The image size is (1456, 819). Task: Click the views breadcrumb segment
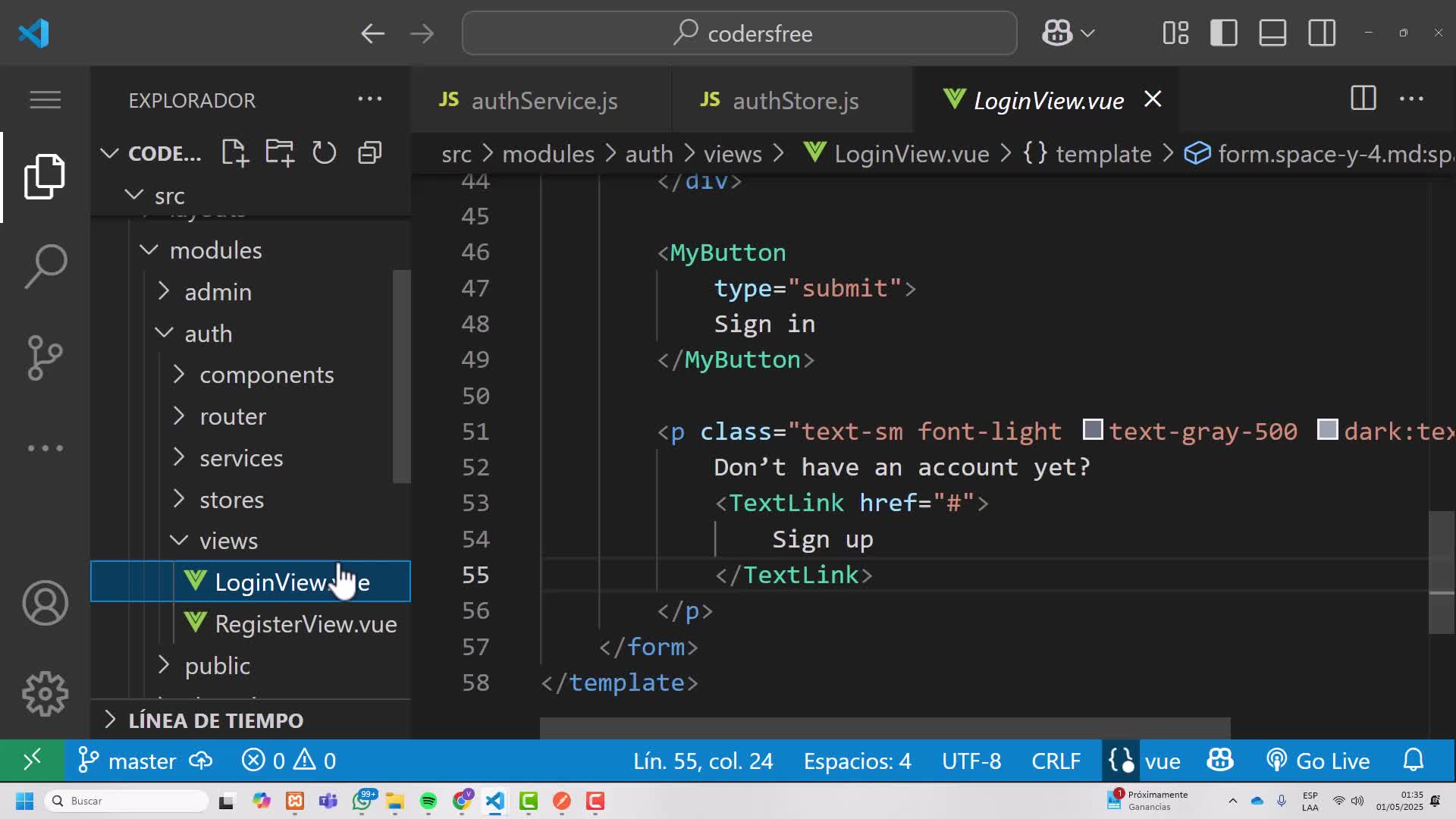pyautogui.click(x=733, y=154)
